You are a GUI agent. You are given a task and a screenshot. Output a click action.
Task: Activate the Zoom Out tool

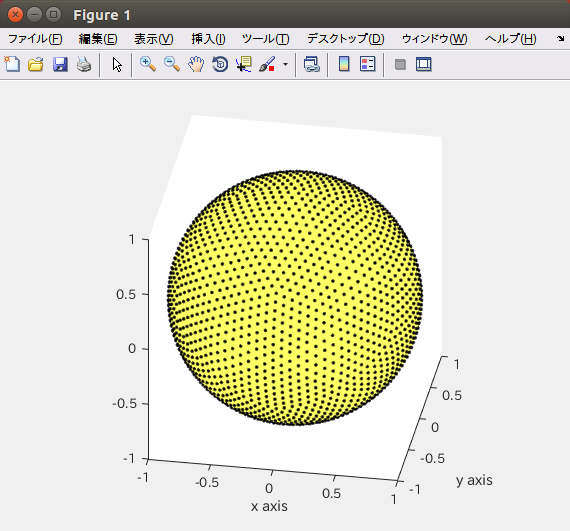pyautogui.click(x=172, y=64)
